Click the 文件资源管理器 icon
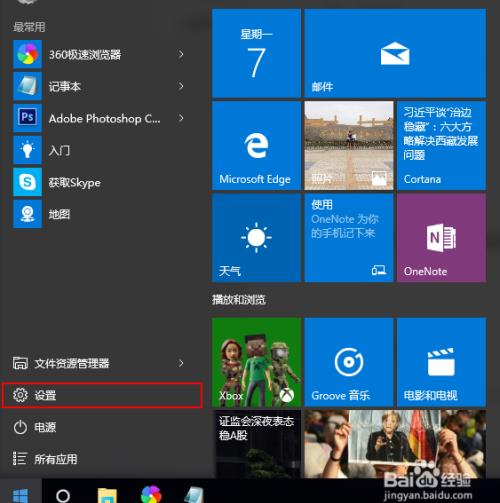 (20, 363)
